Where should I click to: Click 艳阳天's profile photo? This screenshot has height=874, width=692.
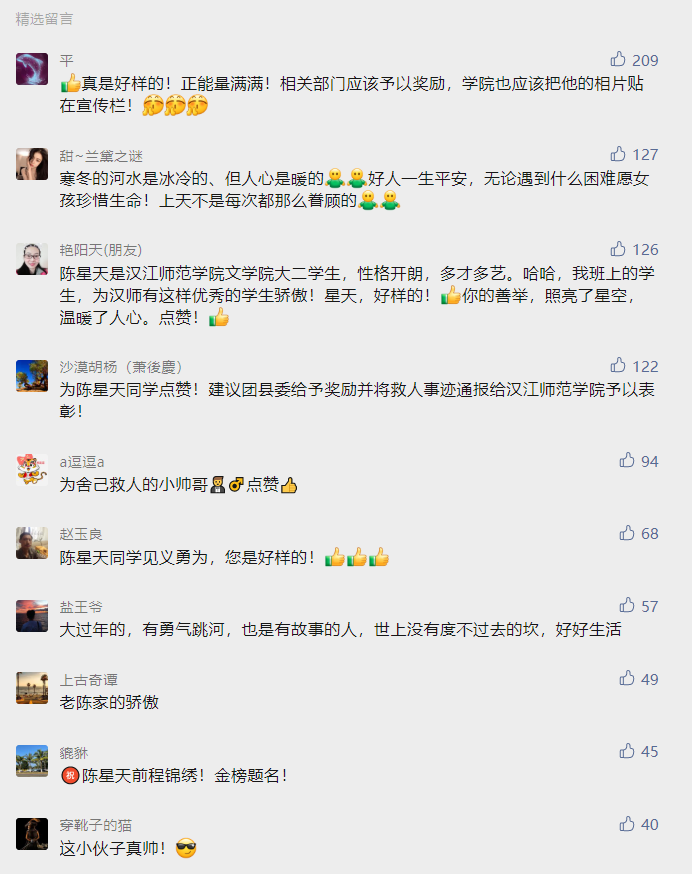32,259
